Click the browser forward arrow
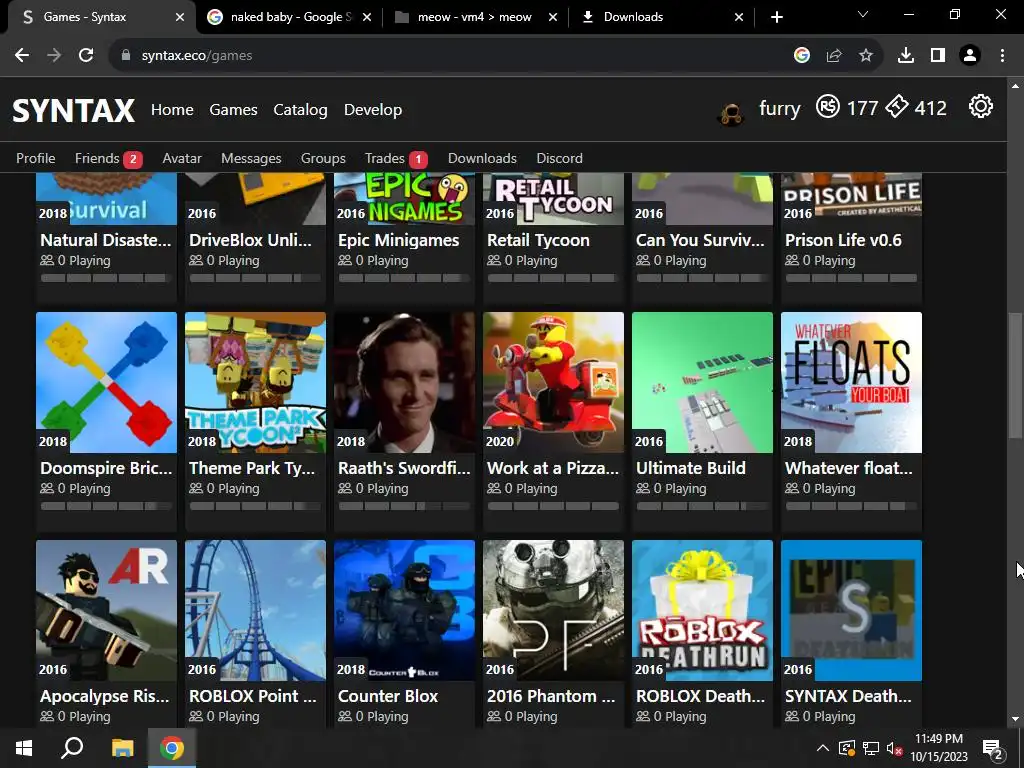This screenshot has height=768, width=1024. click(54, 56)
